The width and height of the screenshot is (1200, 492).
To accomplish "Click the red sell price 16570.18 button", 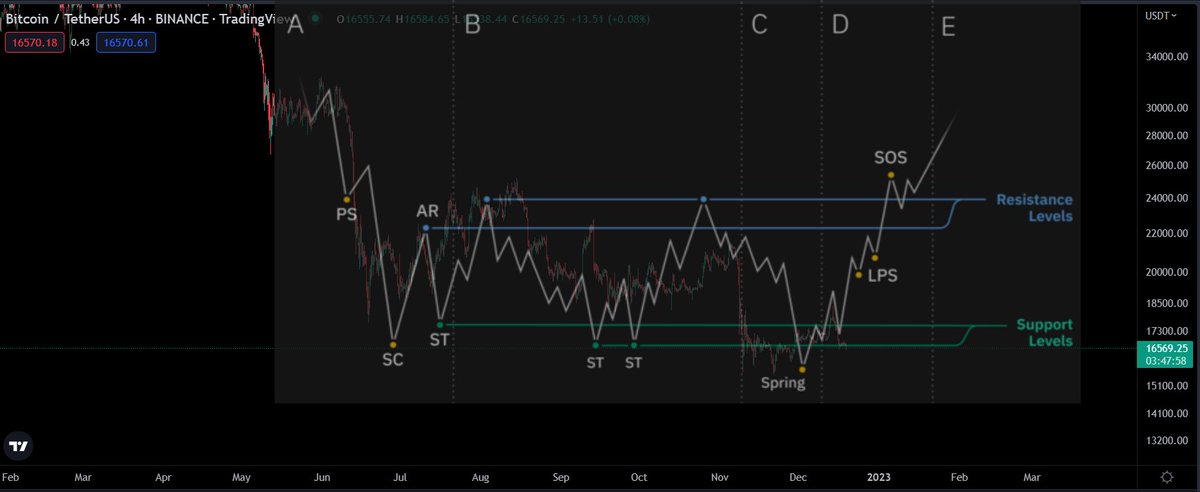I will point(33,41).
